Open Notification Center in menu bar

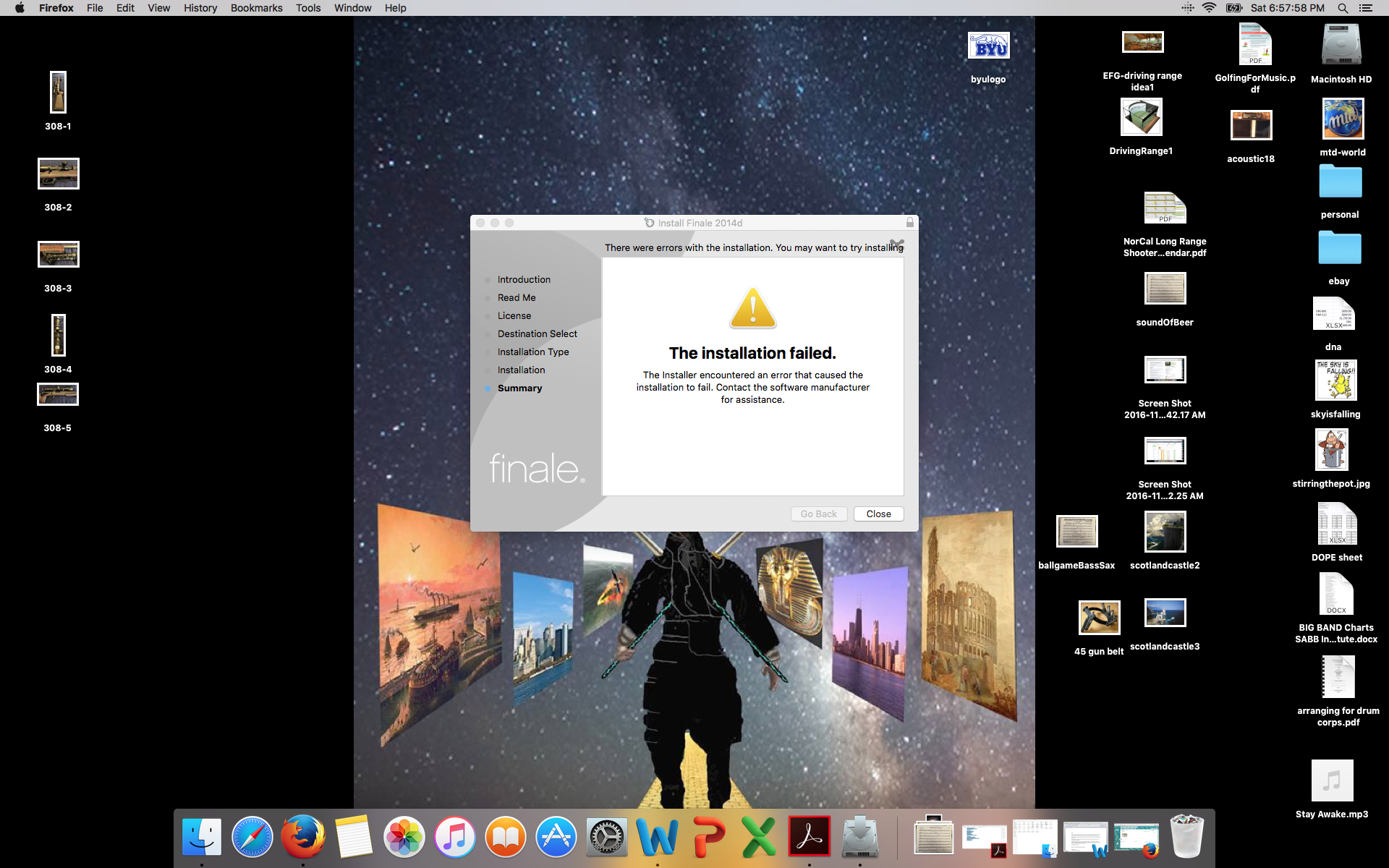click(x=1366, y=8)
